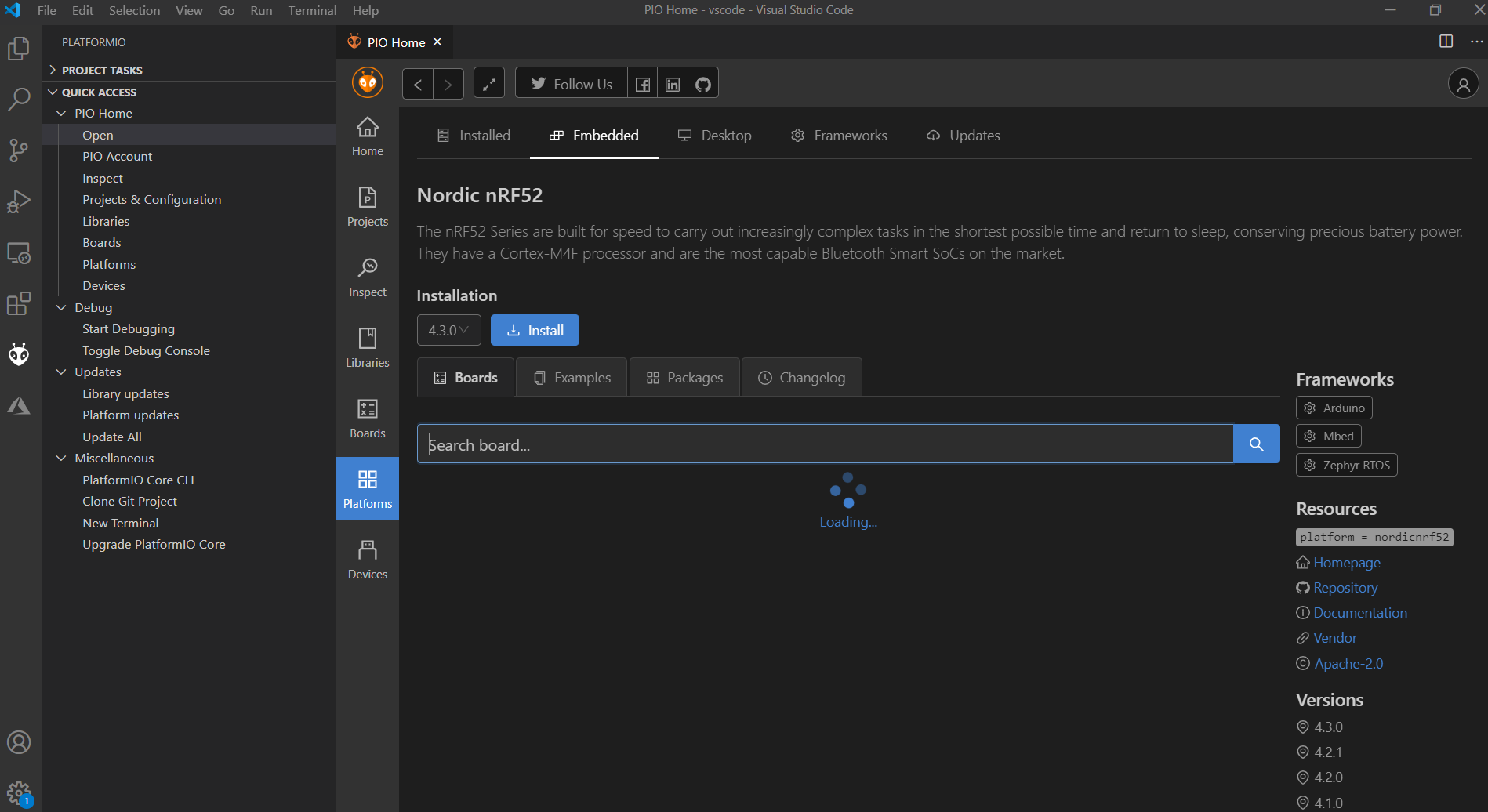
Task: Open the Terminal menu
Action: 312,10
